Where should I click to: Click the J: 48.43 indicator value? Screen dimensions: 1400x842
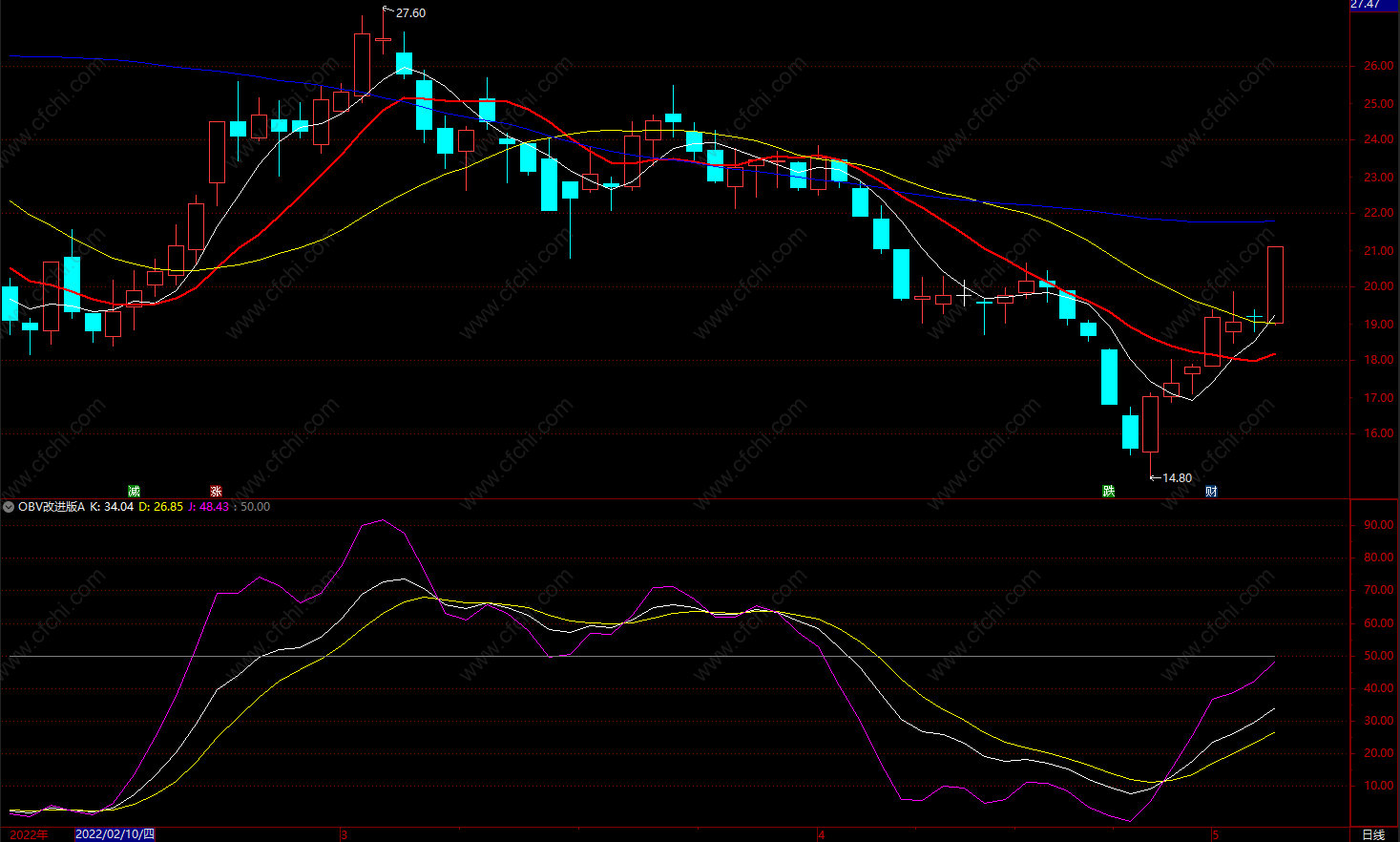tap(208, 507)
